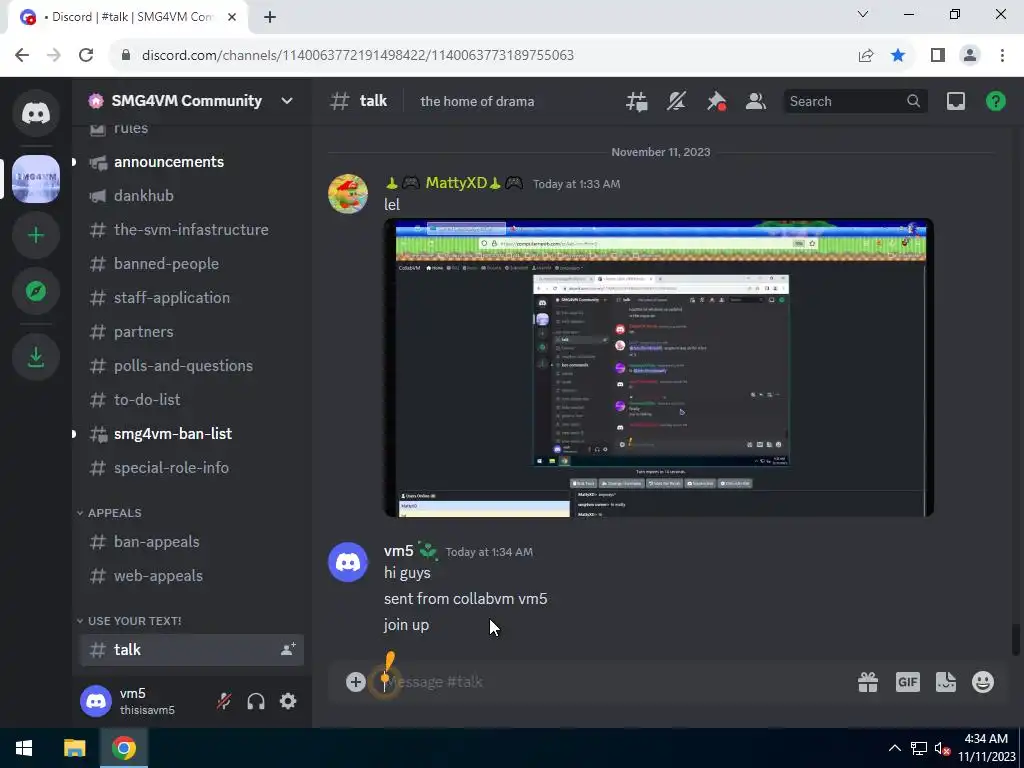Viewport: 1024px width, 768px height.
Task: Open Chrome profile icon
Action: pos(970,56)
